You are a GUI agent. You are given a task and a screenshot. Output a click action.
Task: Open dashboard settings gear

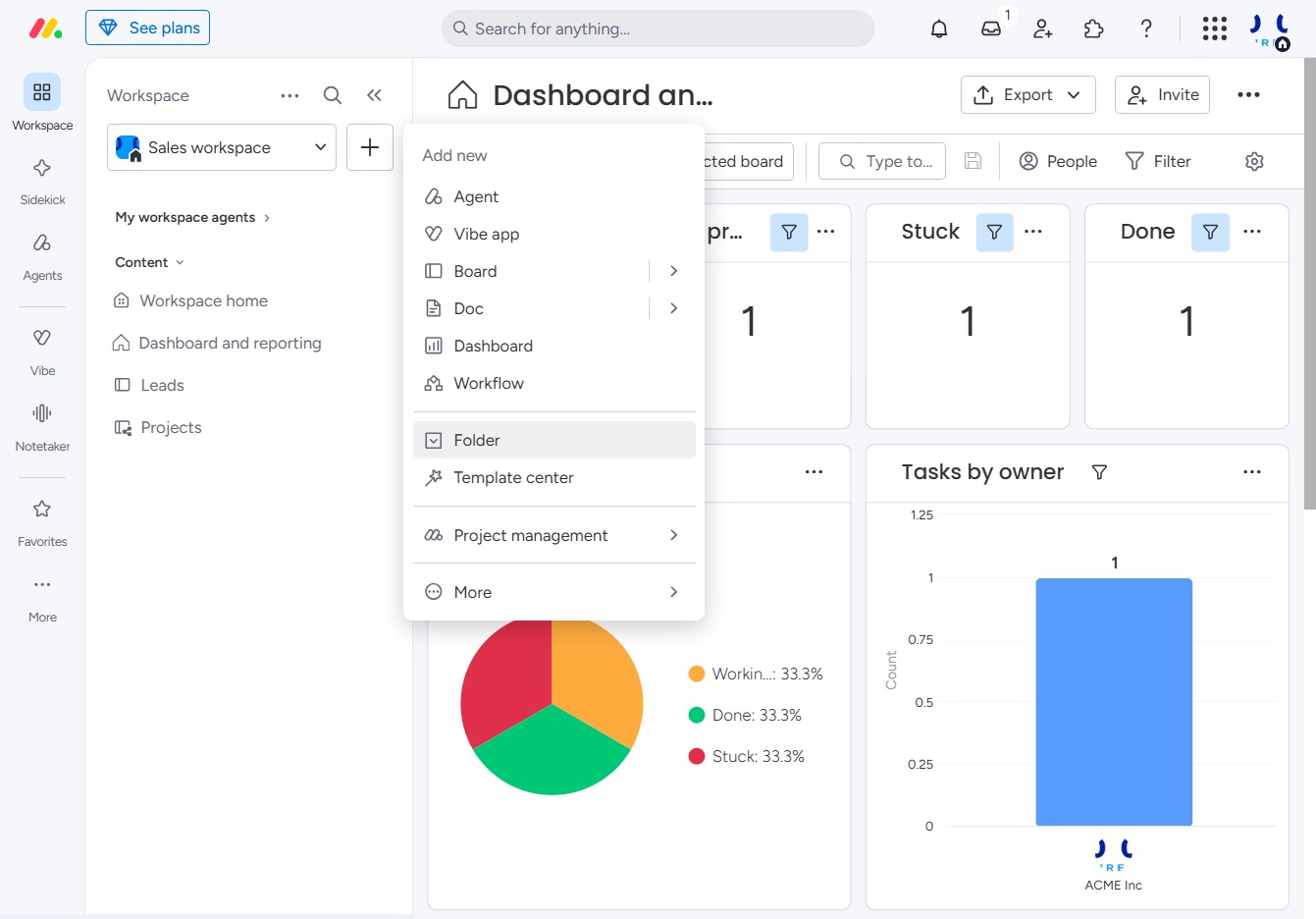pyautogui.click(x=1254, y=161)
